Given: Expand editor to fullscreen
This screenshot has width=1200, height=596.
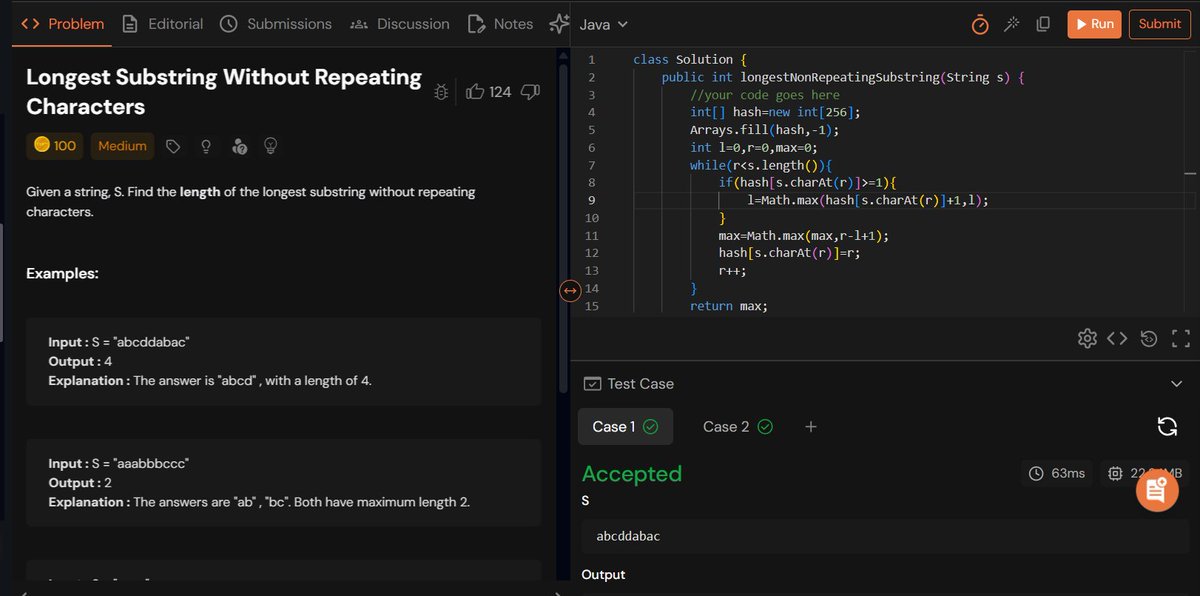Looking at the screenshot, I should pos(1180,338).
